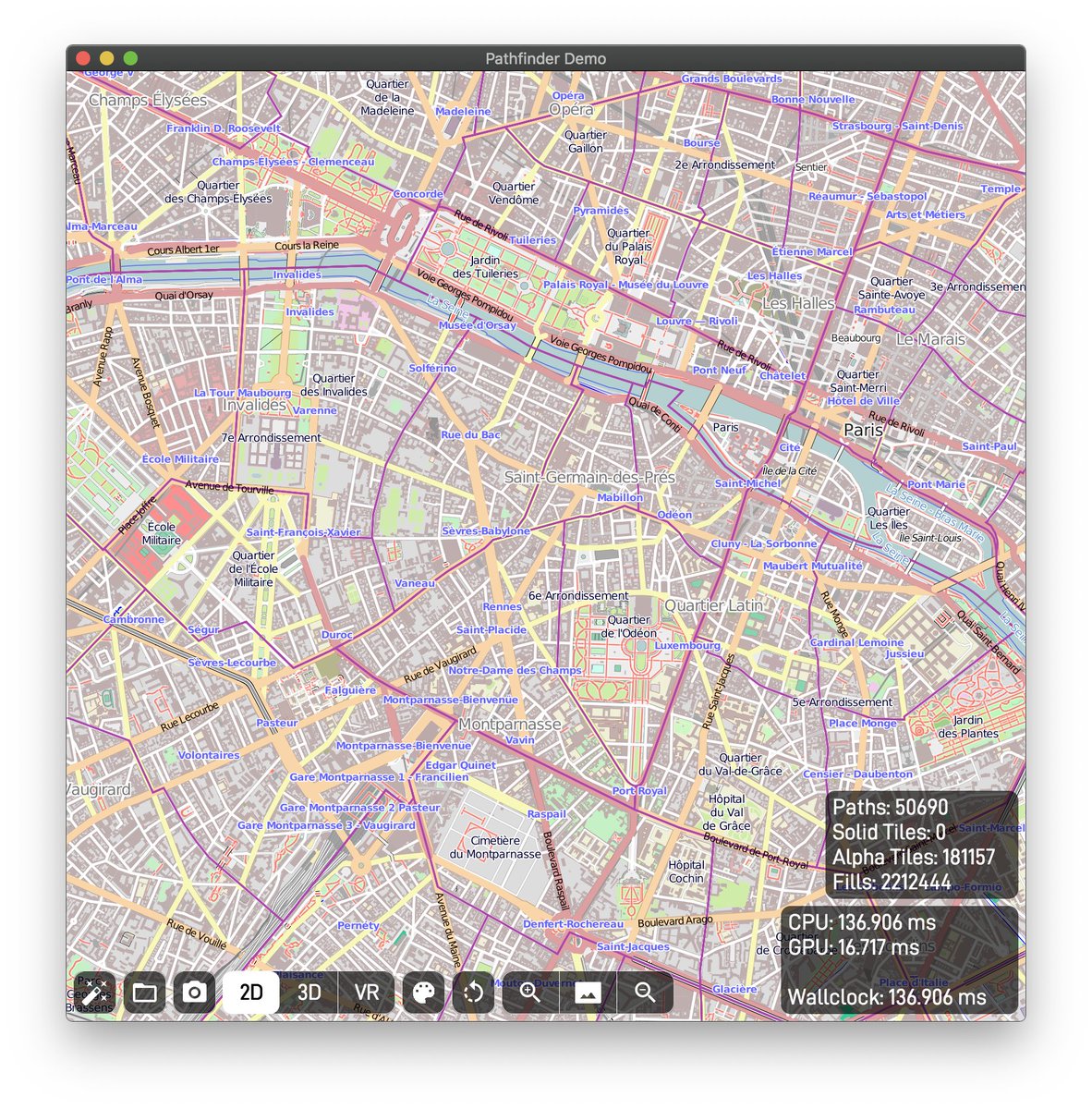Click the 'Arts et Métiers' label
The image size is (1092, 1109).
coord(926,214)
